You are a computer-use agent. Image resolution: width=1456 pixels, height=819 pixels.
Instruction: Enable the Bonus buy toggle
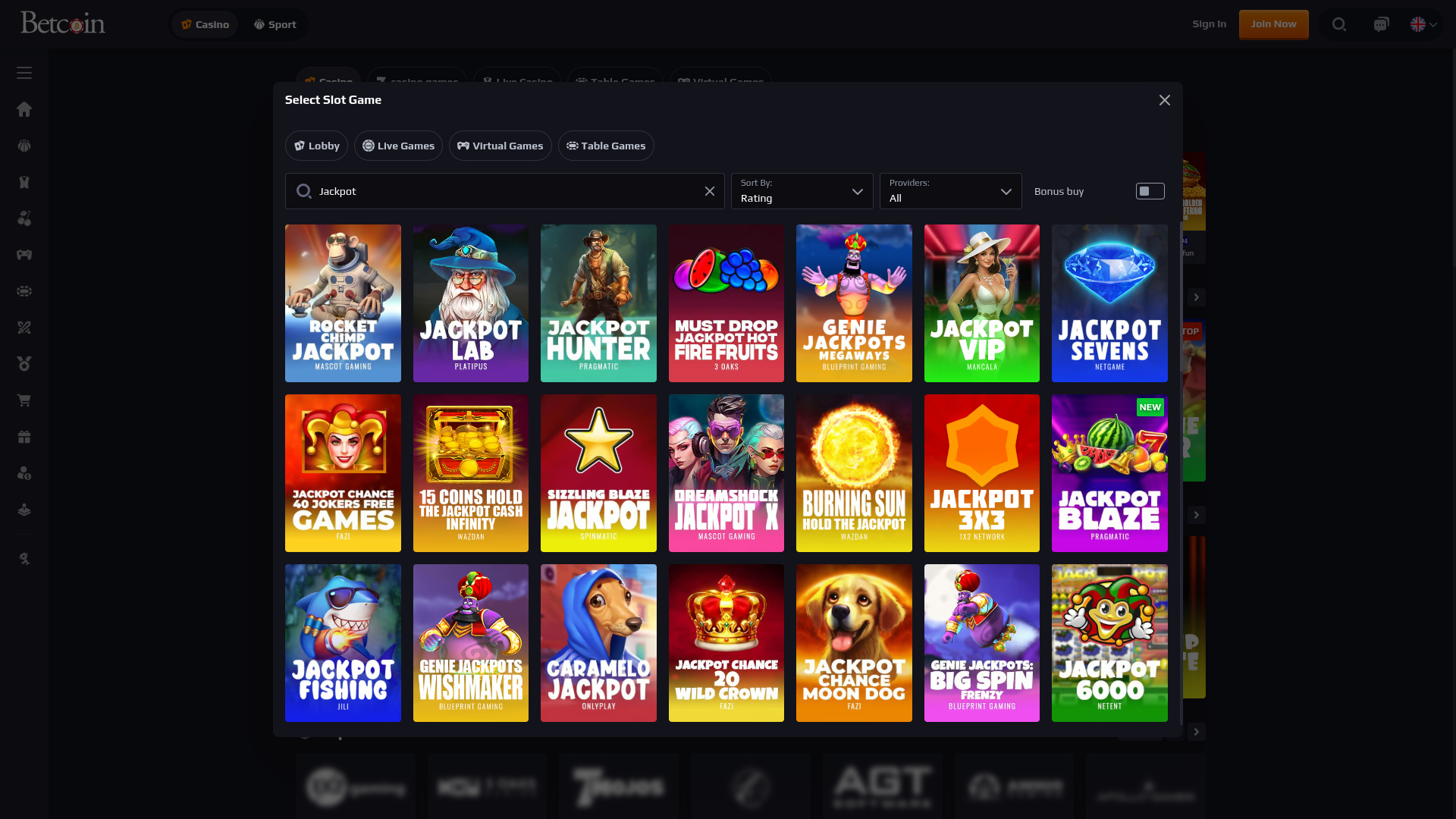[1150, 190]
